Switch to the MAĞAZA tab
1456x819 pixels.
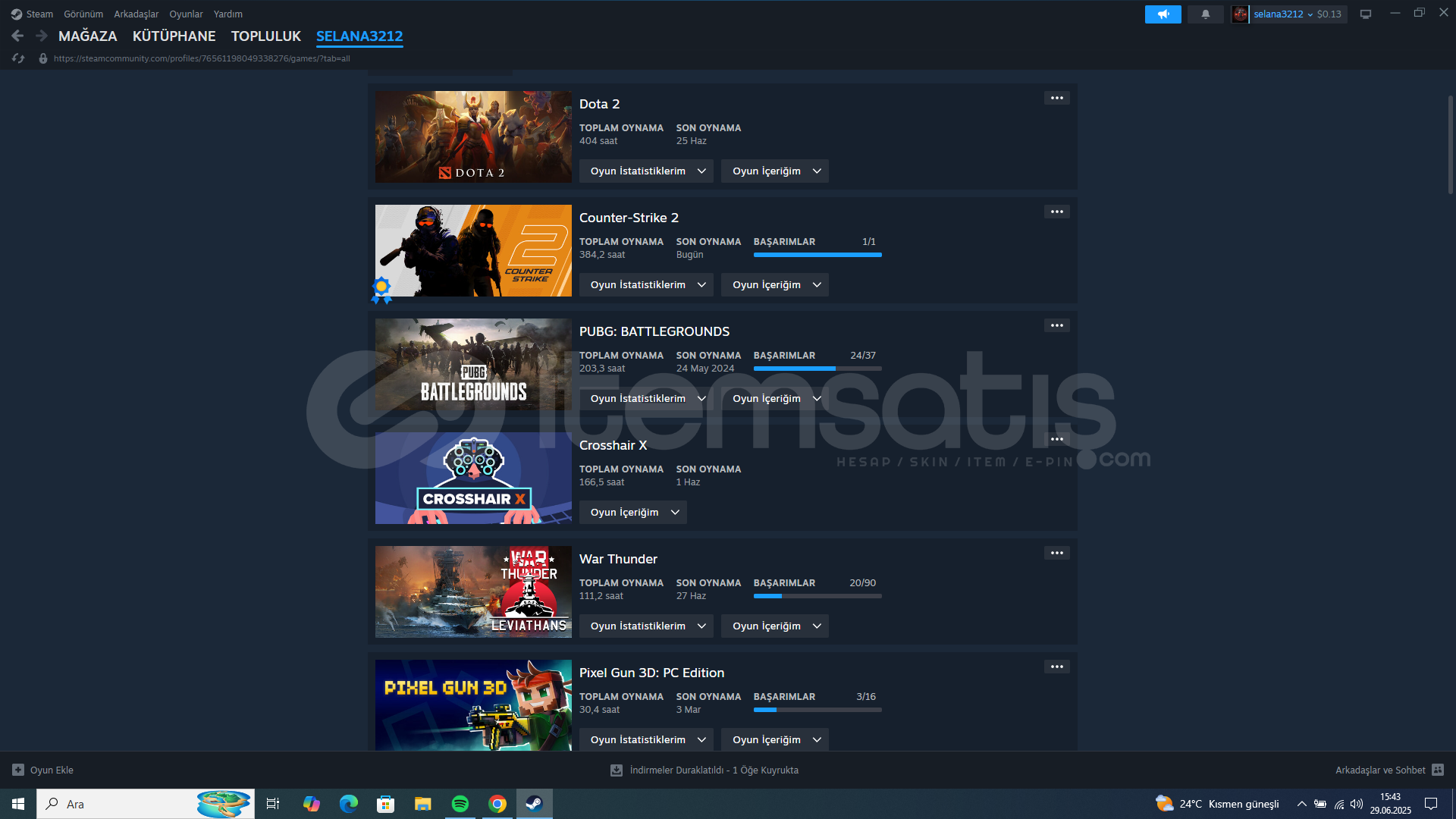tap(88, 36)
